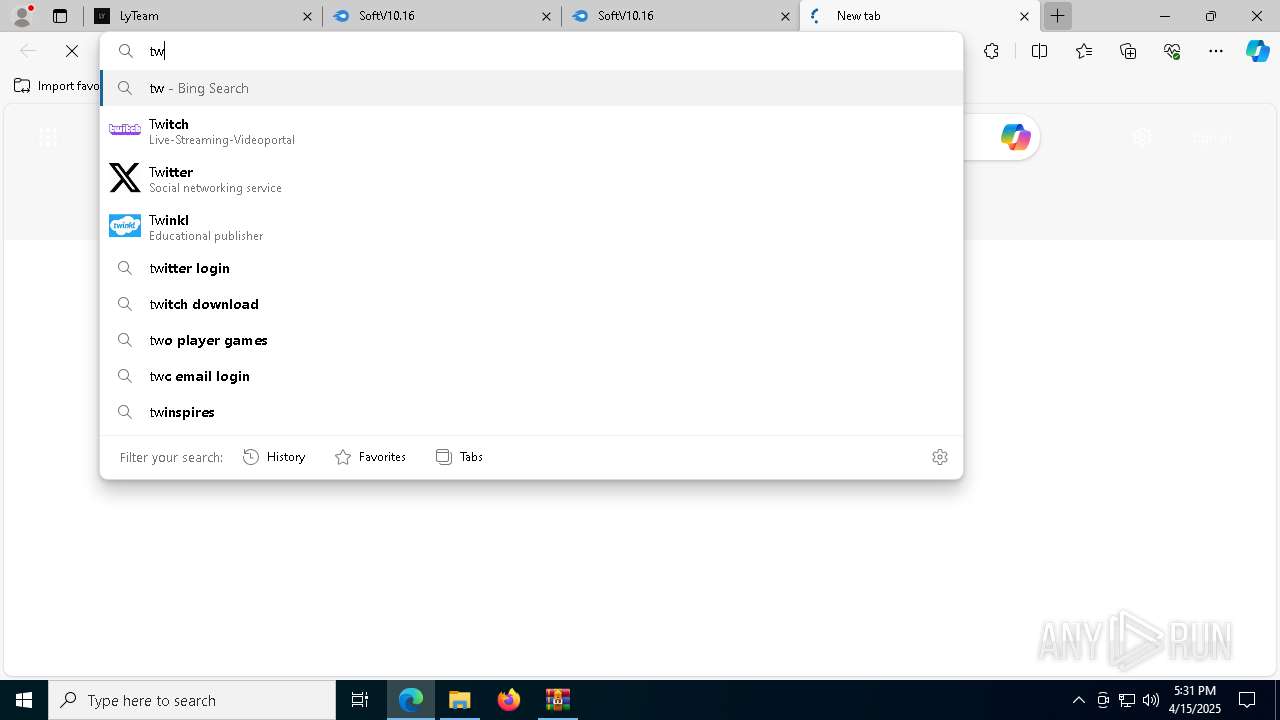This screenshot has width=1280, height=720.
Task: Filter search by History
Action: point(274,457)
